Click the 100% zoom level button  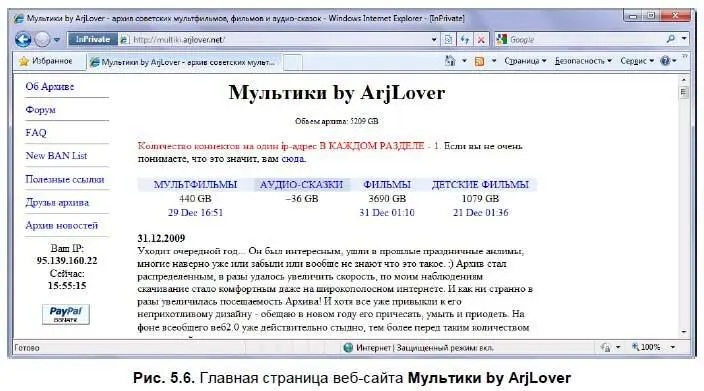click(x=646, y=347)
